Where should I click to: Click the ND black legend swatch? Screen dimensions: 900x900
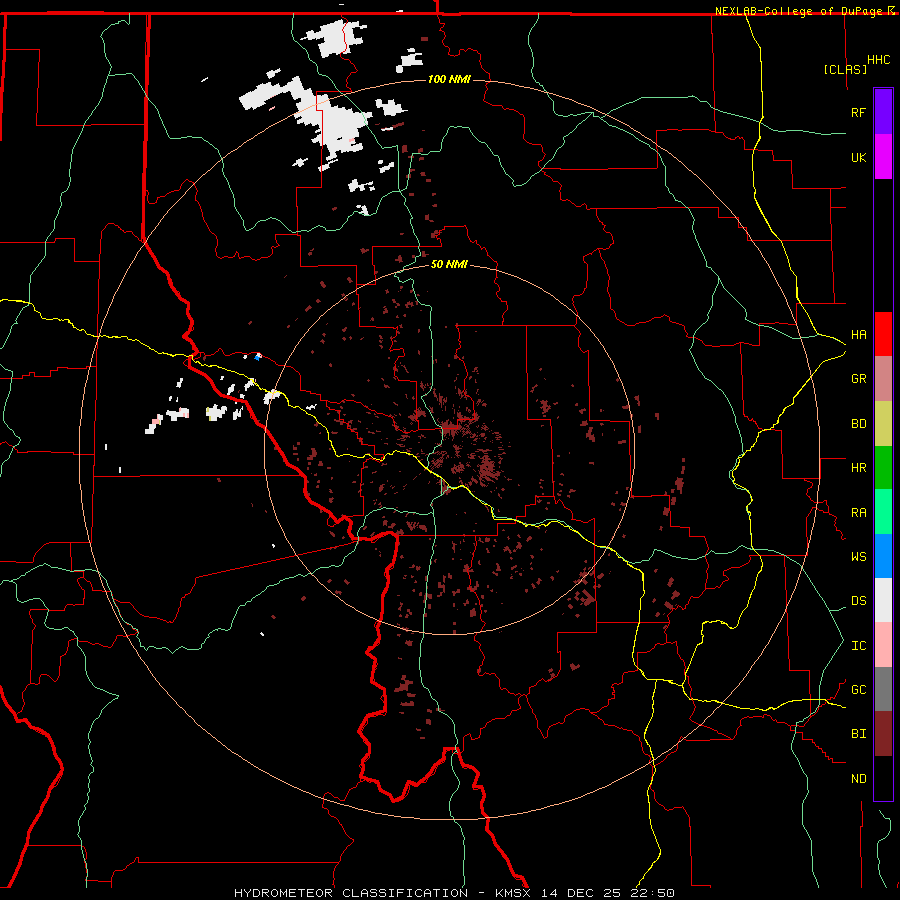tap(883, 778)
